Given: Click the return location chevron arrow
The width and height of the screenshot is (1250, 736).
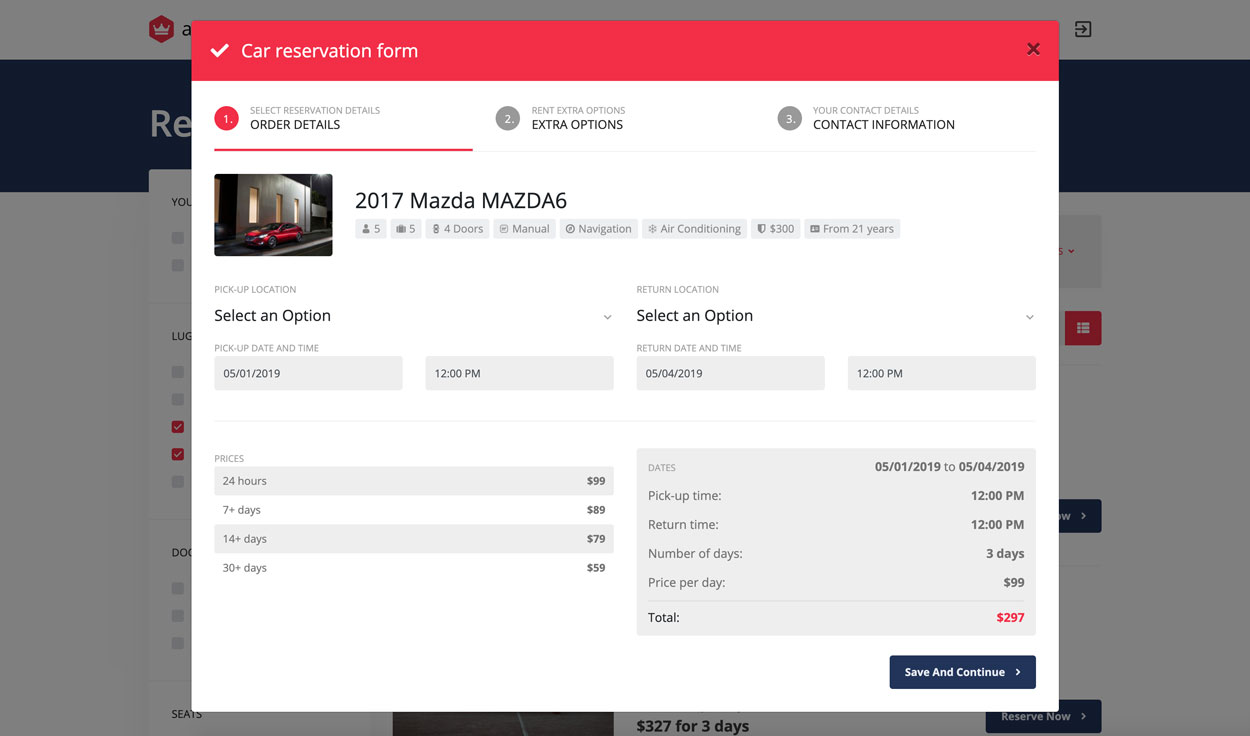Looking at the screenshot, I should pos(1030,317).
